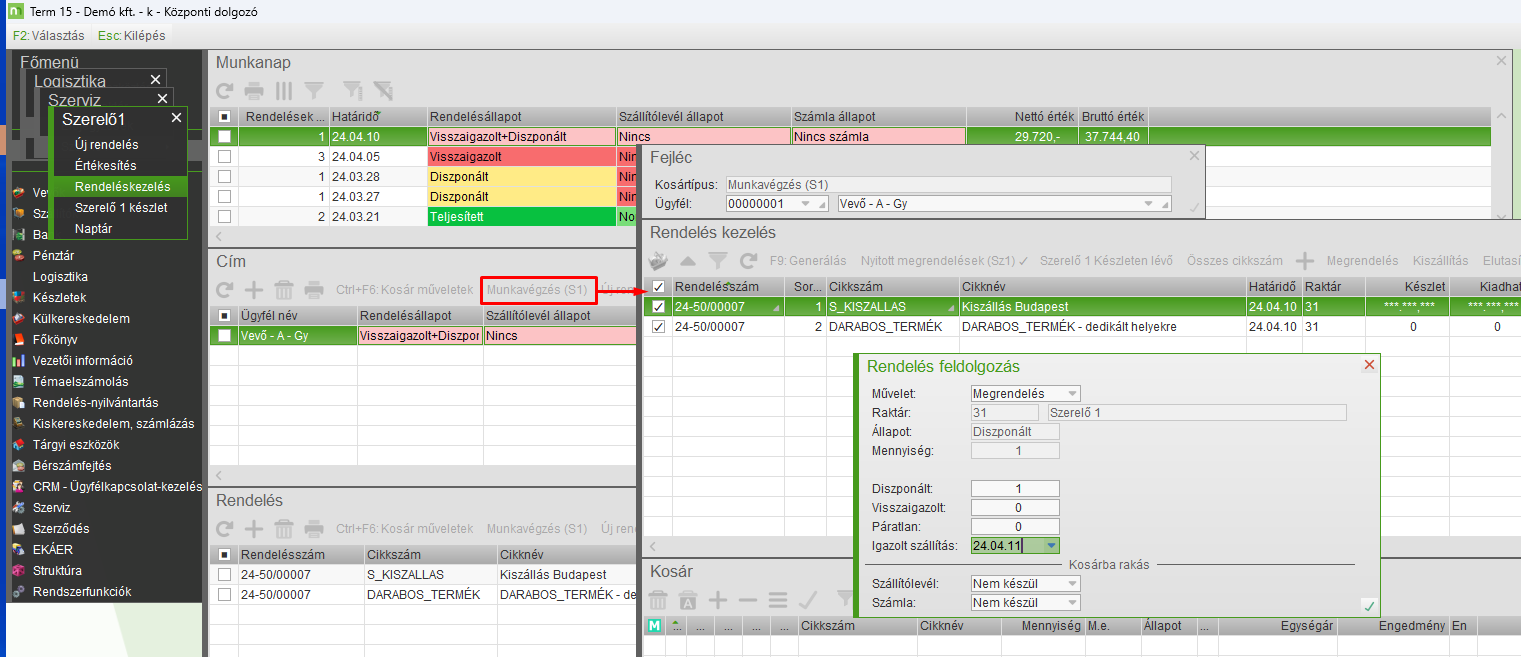Refresh the lower Rendelés panel
Screen dimensions: 1521x657
pyautogui.click(x=225, y=529)
